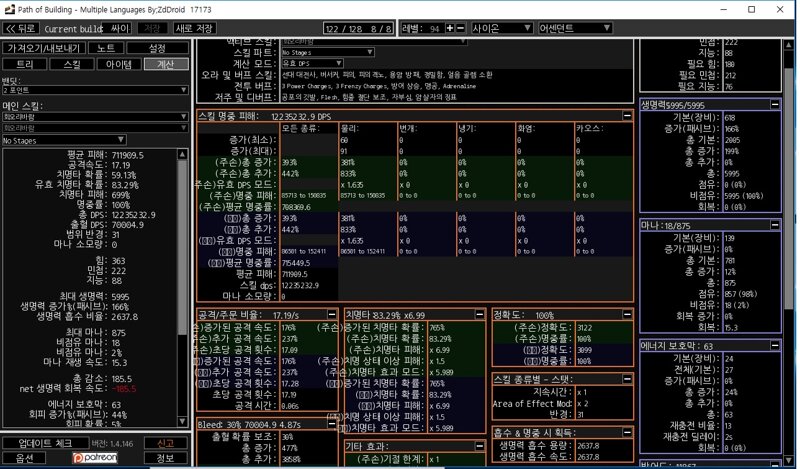Open 계산 모드 유효 DPS dropdown
This screenshot has height=469, width=800.
coord(312,63)
